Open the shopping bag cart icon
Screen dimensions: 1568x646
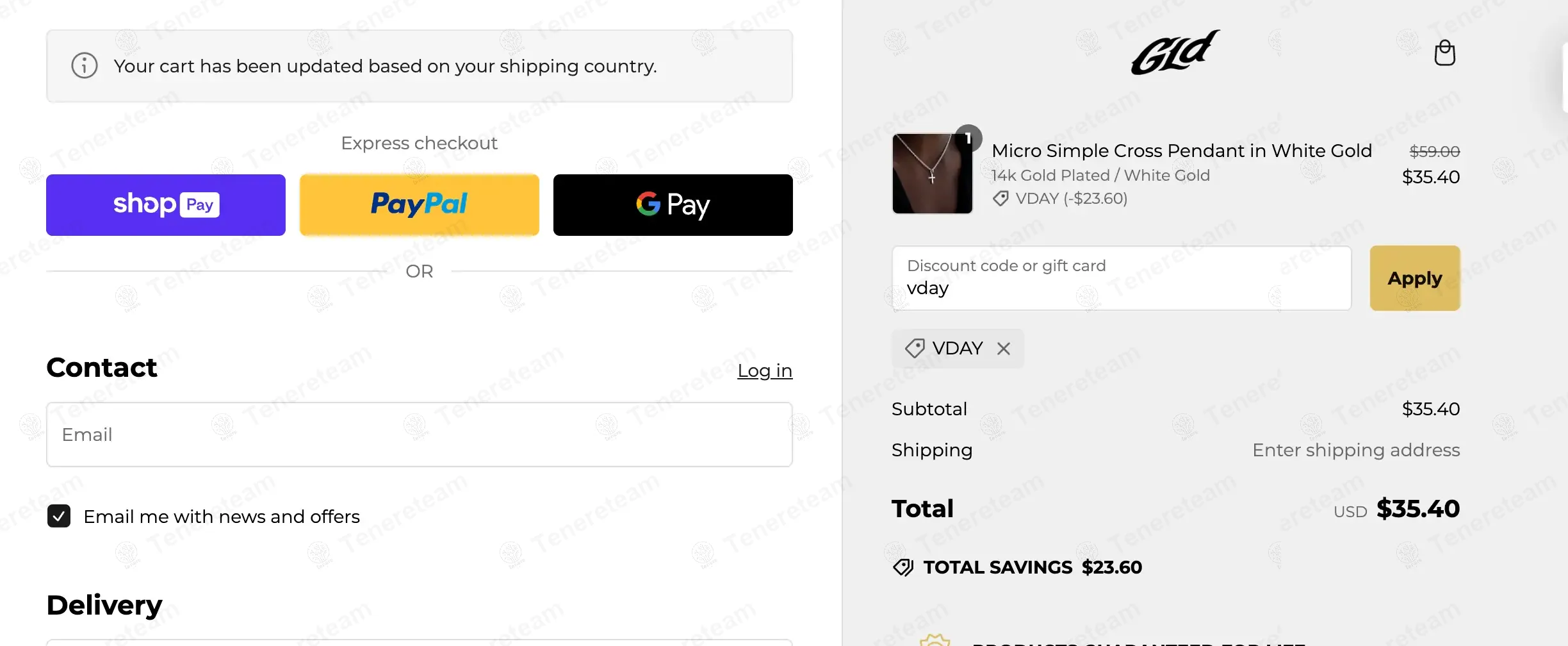tap(1444, 53)
